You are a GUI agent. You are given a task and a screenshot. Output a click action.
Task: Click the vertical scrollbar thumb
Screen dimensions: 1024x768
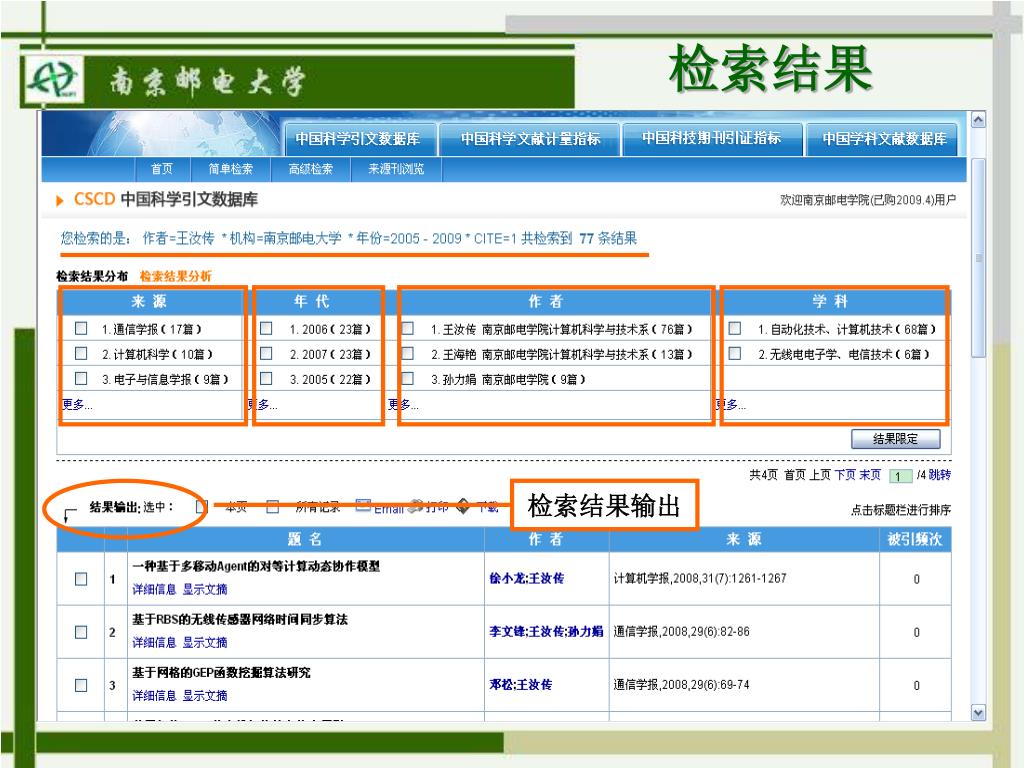pyautogui.click(x=978, y=258)
